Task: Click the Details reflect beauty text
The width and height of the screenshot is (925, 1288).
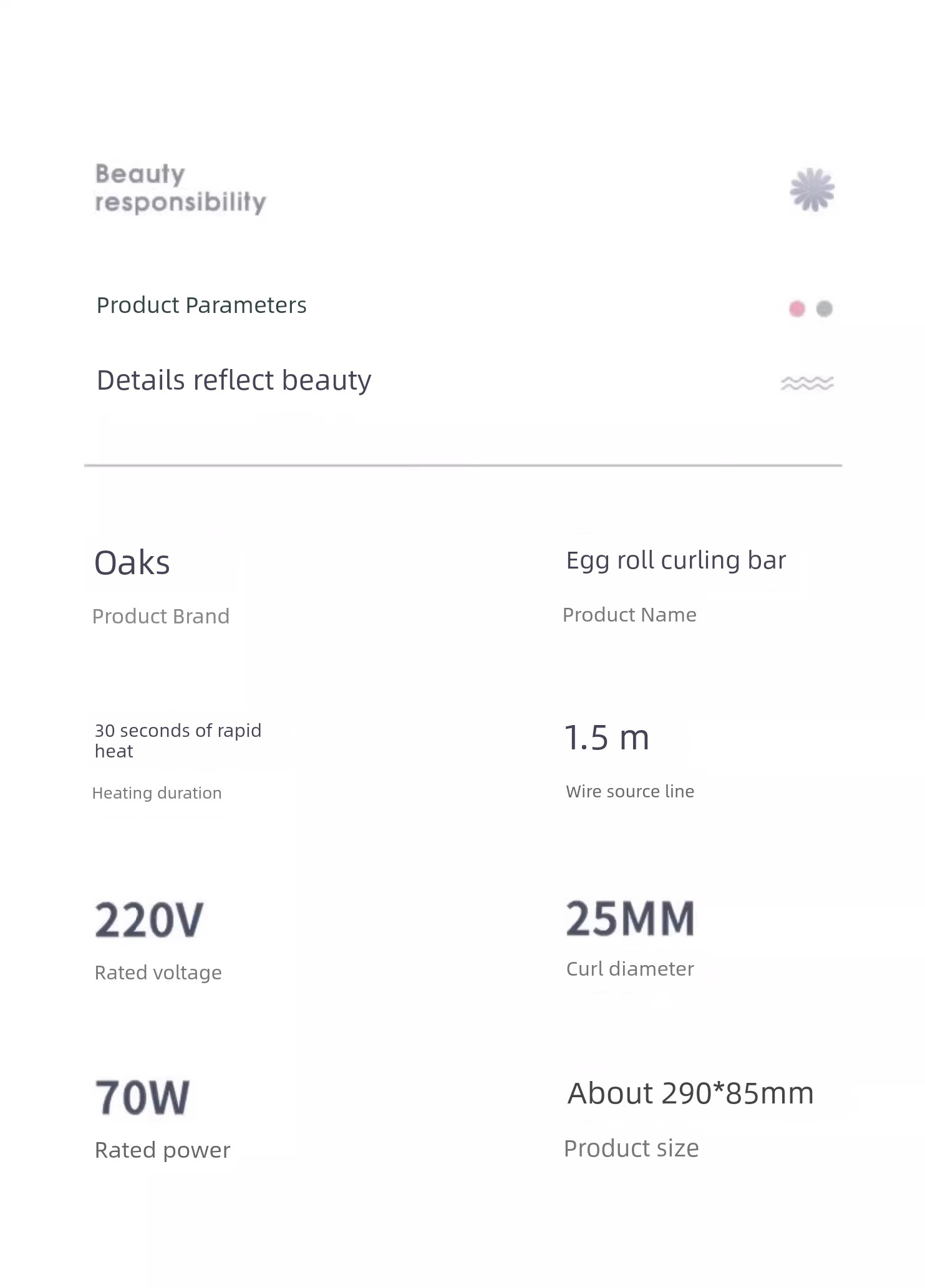Action: pyautogui.click(x=234, y=380)
